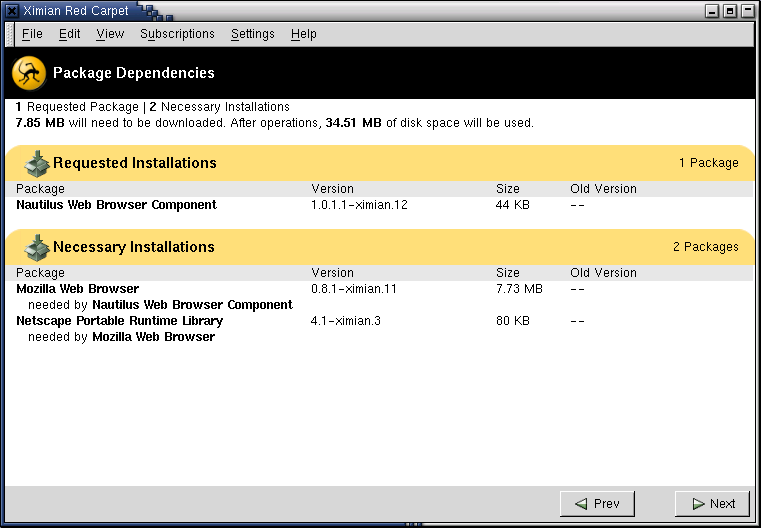Open the File menu
Image resolution: width=761 pixels, height=528 pixels.
pos(33,34)
